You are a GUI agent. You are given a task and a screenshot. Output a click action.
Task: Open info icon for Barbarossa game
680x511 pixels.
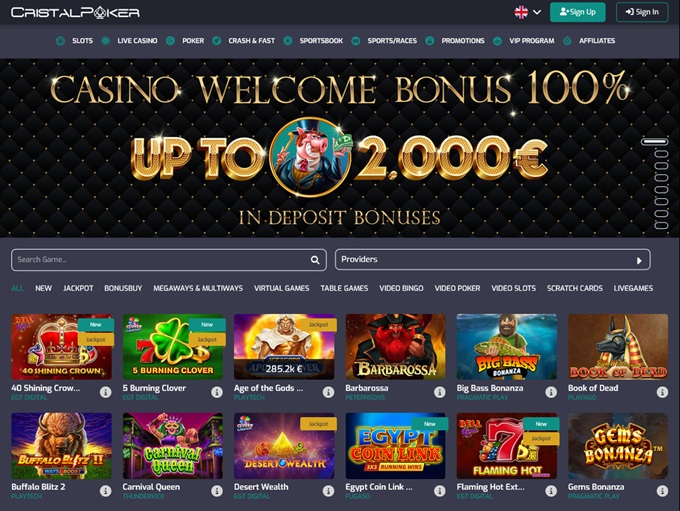pos(439,392)
